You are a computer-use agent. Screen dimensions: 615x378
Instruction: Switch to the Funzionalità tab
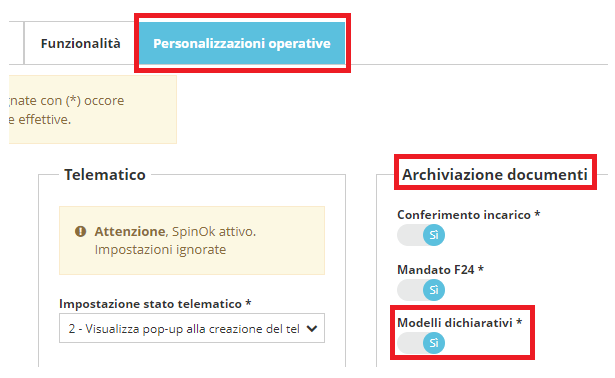(80, 43)
